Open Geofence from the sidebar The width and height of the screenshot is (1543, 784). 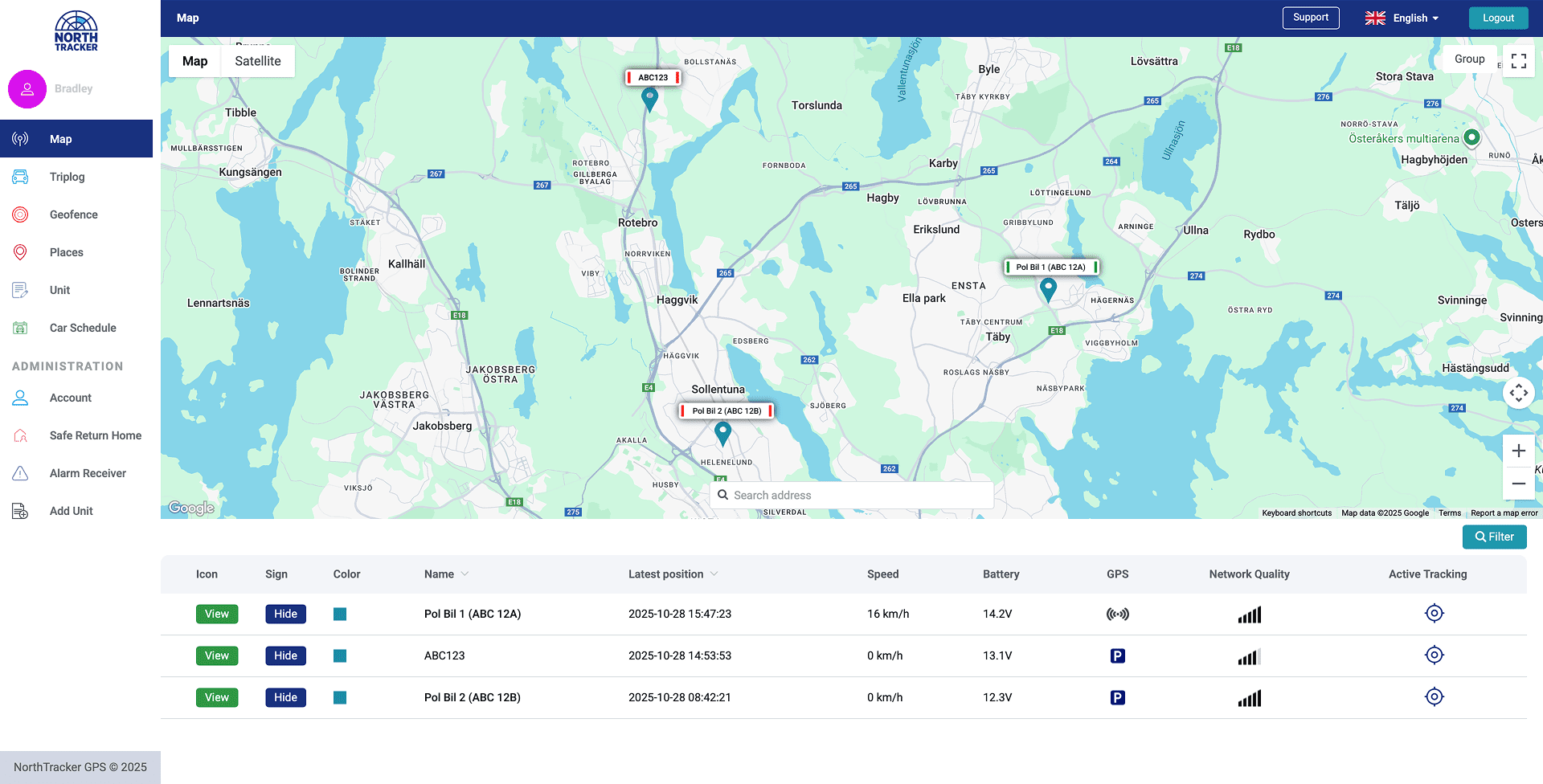(x=73, y=214)
